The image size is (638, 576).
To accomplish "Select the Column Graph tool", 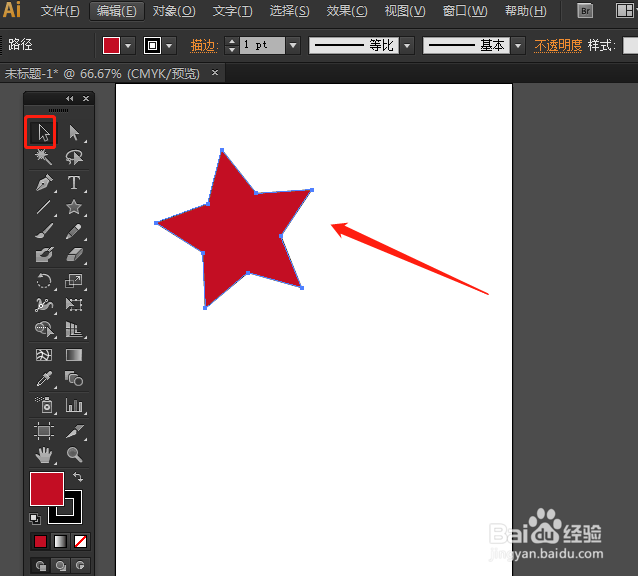I will [74, 405].
